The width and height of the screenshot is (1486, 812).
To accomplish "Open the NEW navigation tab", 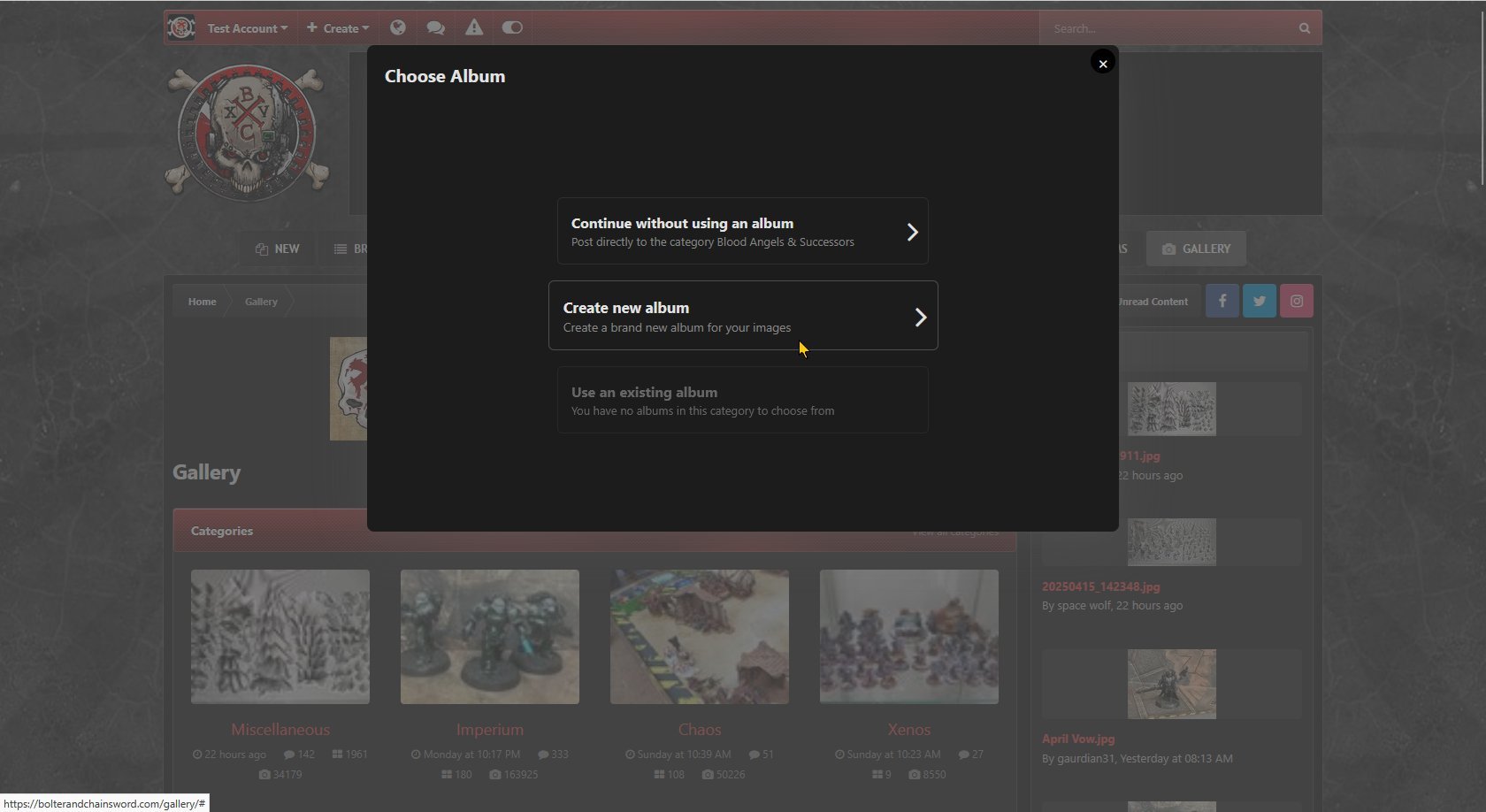I will click(277, 249).
